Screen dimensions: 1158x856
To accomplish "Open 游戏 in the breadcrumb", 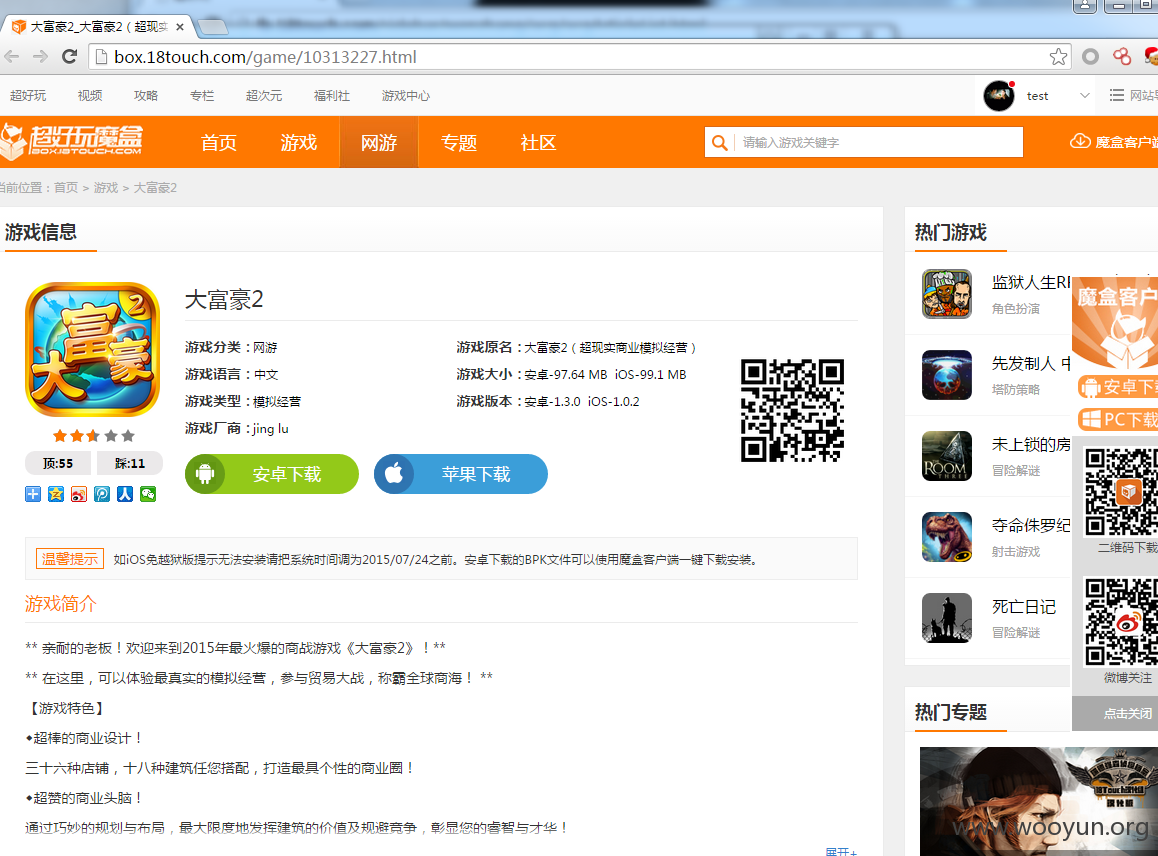I will tap(106, 188).
